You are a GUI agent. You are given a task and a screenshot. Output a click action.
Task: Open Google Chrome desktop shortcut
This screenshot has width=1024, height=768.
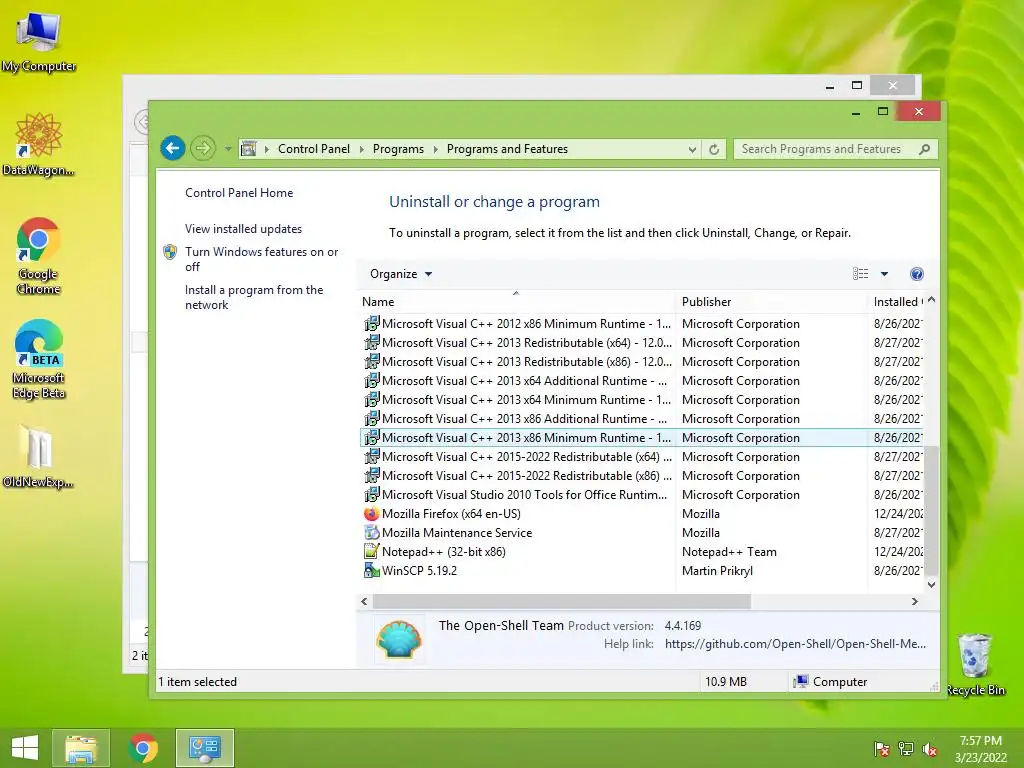pyautogui.click(x=39, y=256)
